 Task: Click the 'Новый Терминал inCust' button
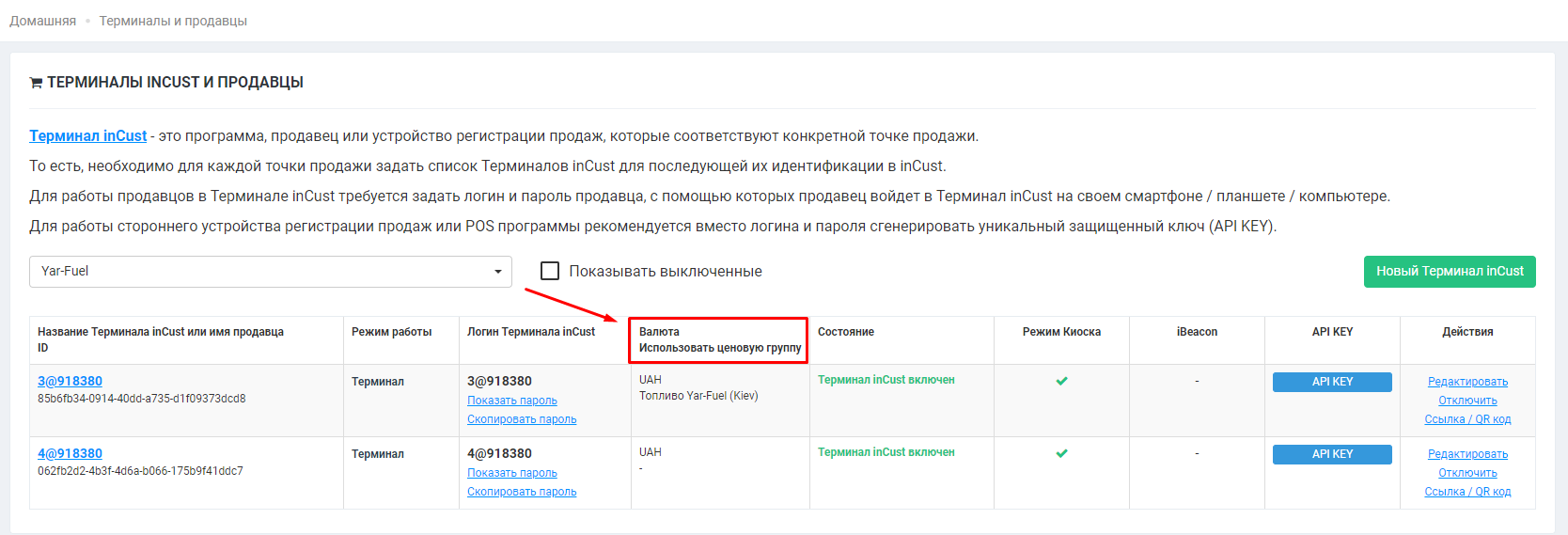[x=1449, y=272]
